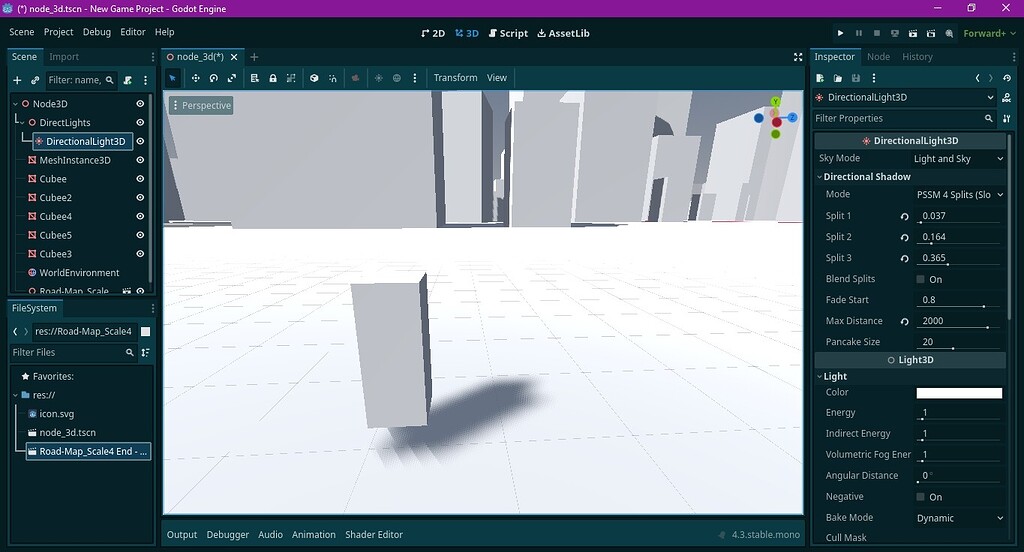Open the Sky Mode dropdown
This screenshot has height=552, width=1024.
(958, 158)
